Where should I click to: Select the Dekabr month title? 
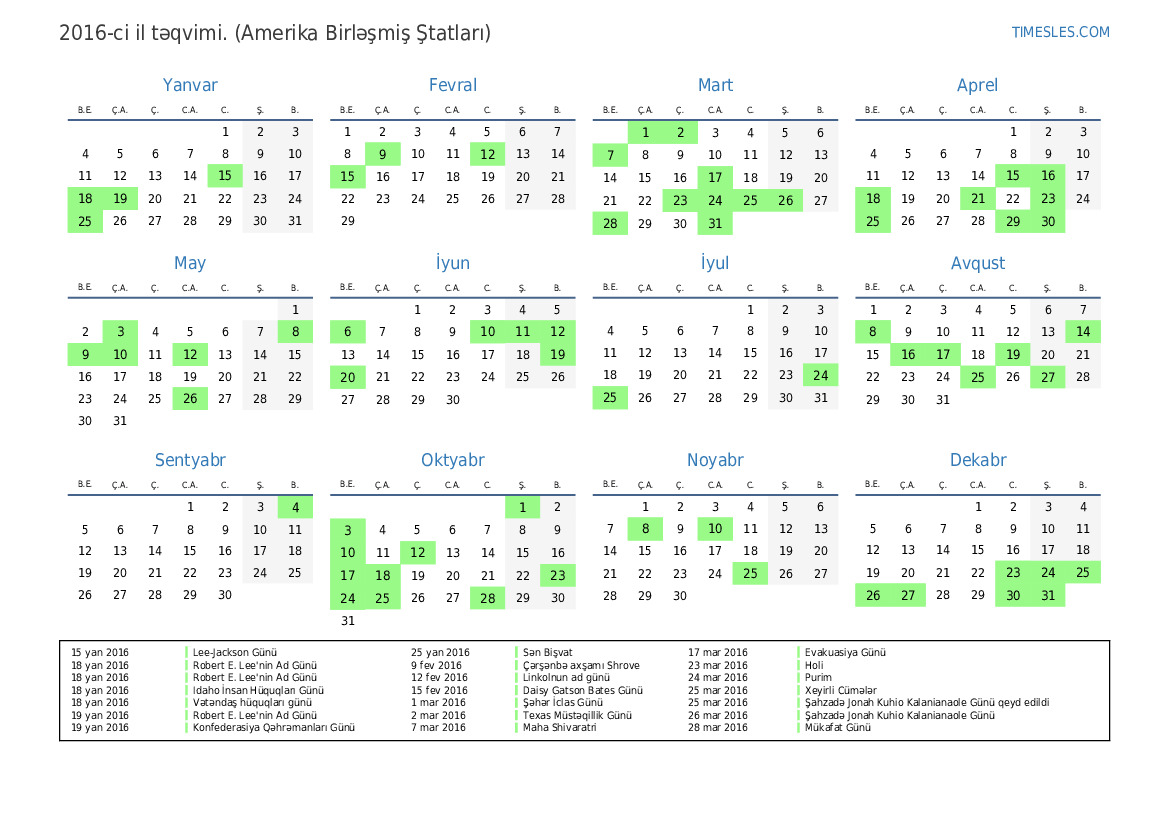tap(977, 461)
